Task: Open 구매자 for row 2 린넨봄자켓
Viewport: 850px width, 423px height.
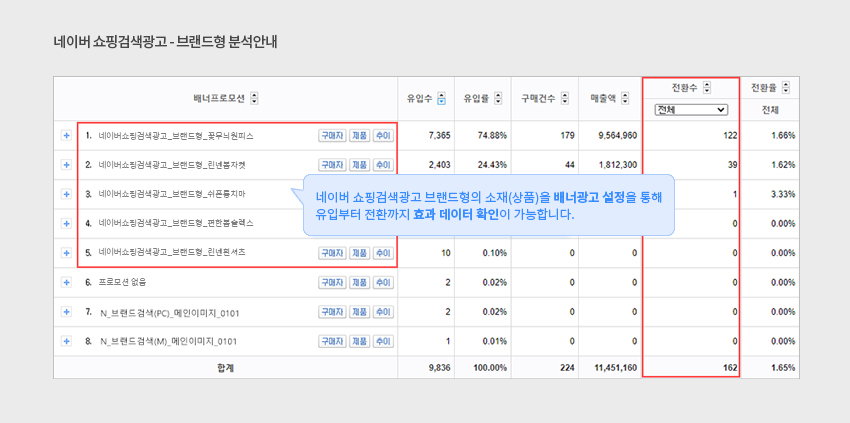Action: (332, 165)
